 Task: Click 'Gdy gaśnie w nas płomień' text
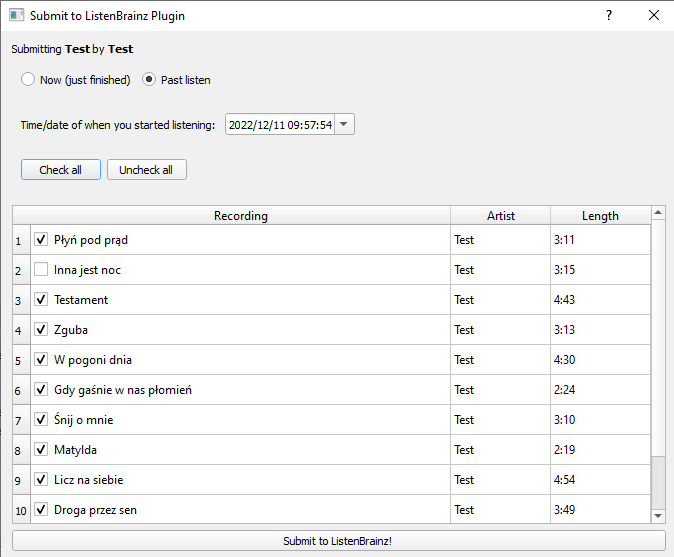click(123, 390)
